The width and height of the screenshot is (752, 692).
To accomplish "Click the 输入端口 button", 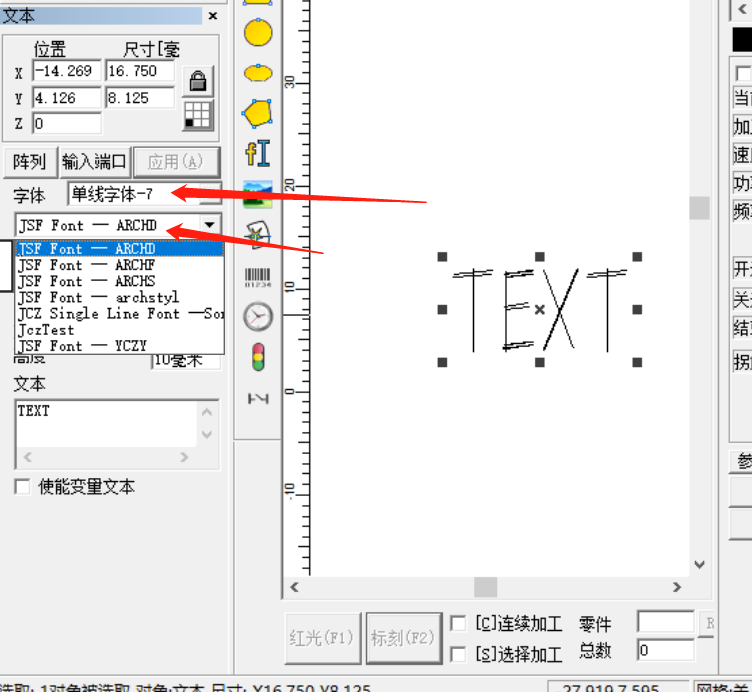I will tap(94, 162).
